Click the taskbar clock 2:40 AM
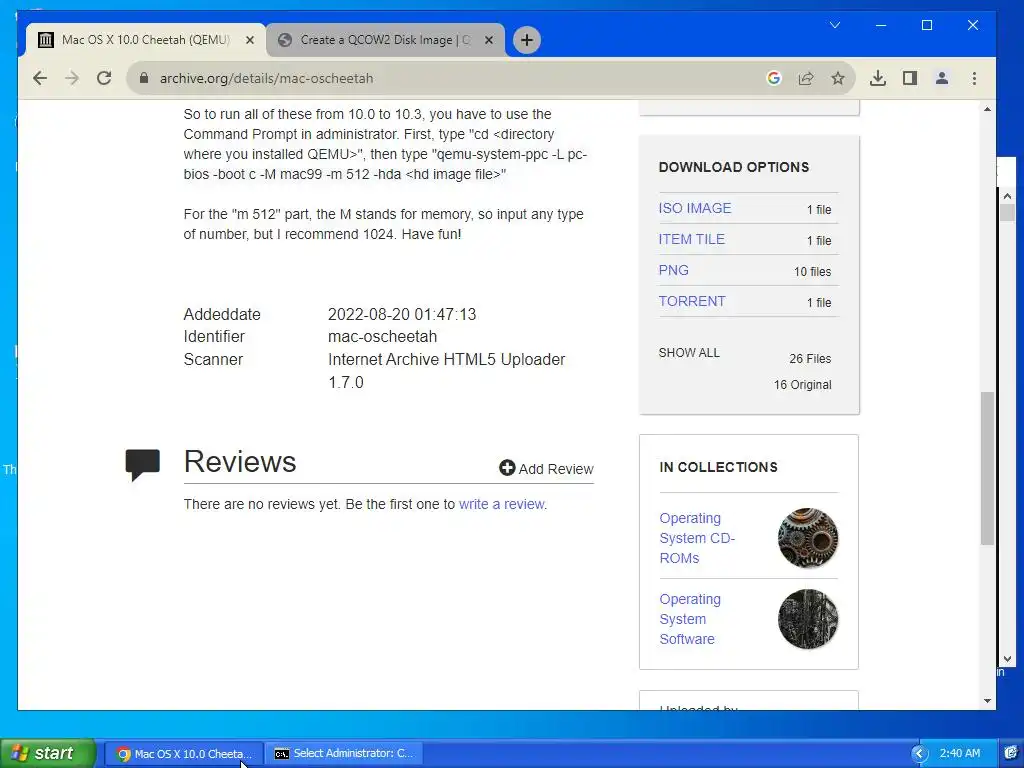The width and height of the screenshot is (1024, 768). (x=960, y=754)
